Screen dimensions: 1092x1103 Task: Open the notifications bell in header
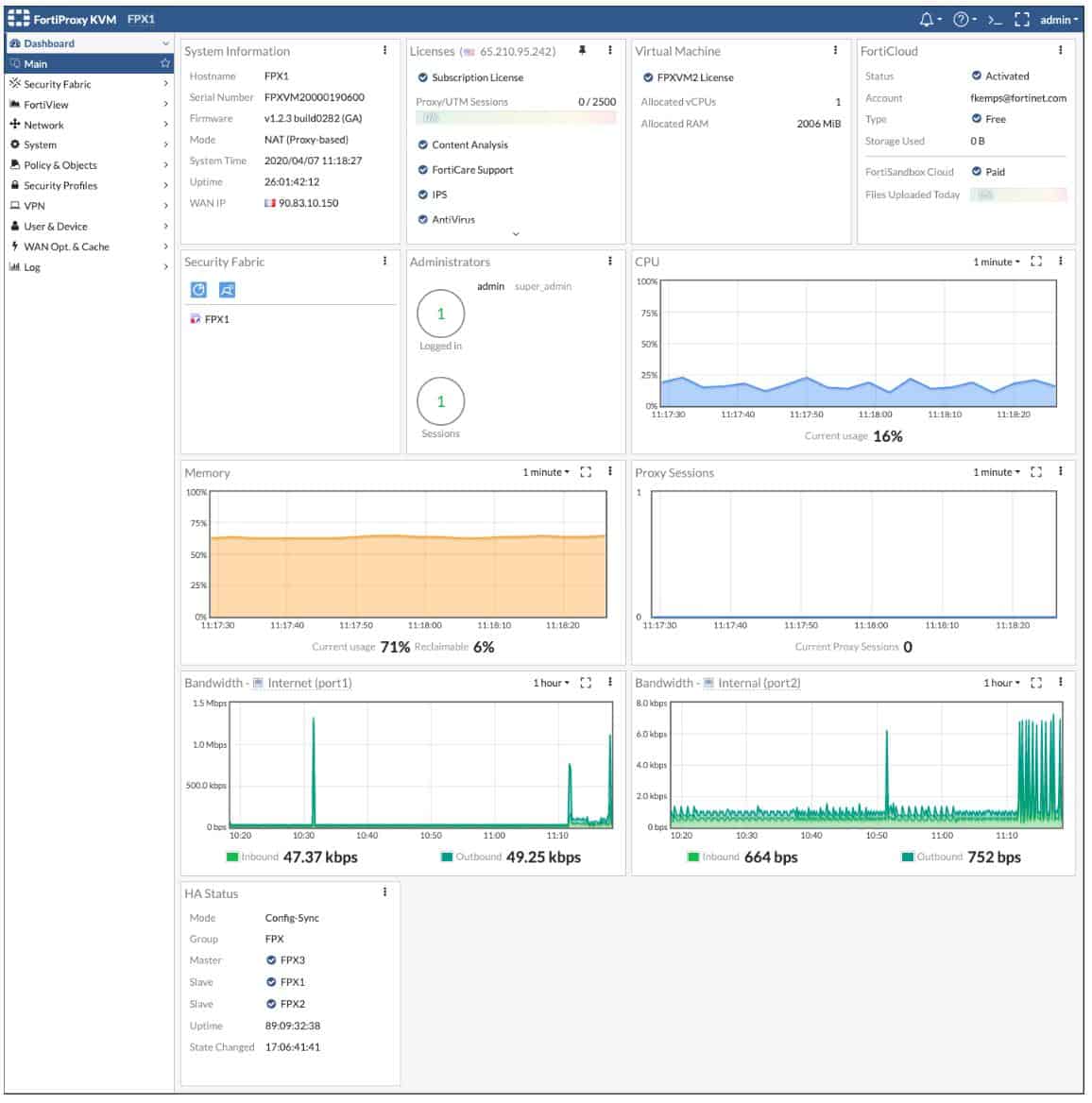(930, 20)
